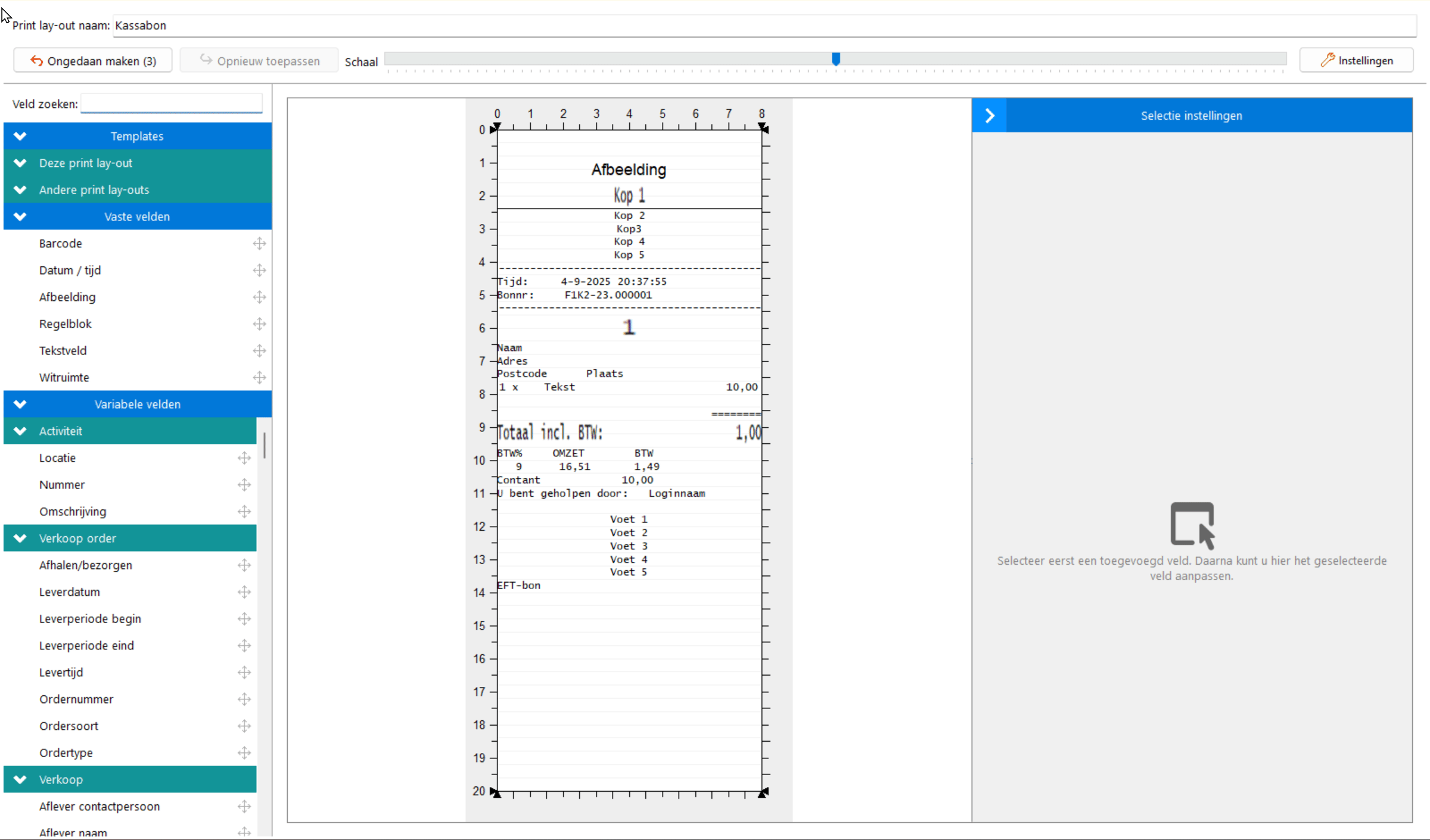Screen dimensions: 1430x840
Task: Click the drag handle beside Ordernummer
Action: [244, 699]
